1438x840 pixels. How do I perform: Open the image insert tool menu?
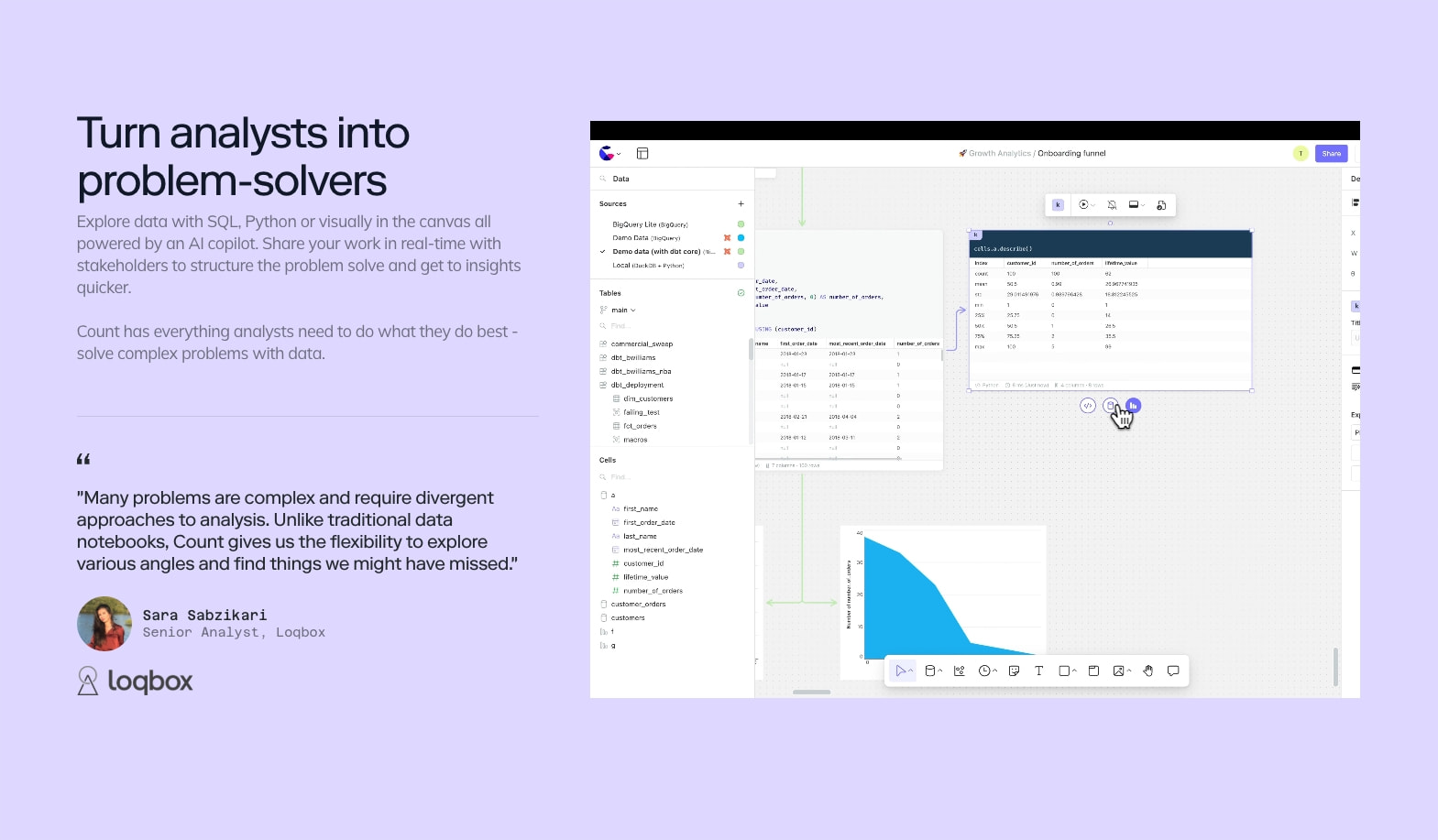coord(1122,671)
